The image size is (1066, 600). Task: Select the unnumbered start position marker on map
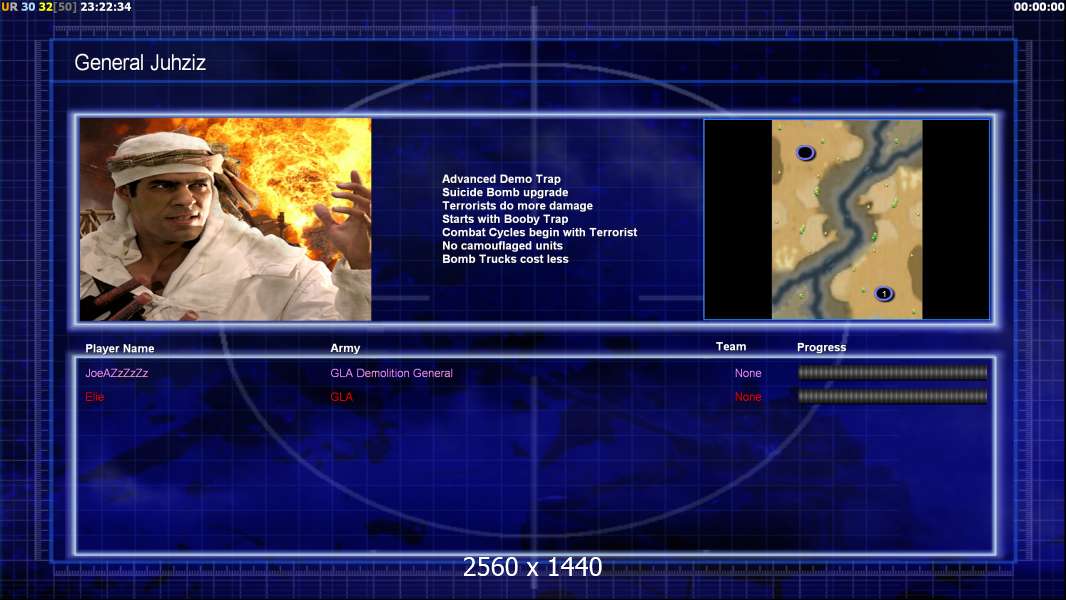click(x=805, y=153)
